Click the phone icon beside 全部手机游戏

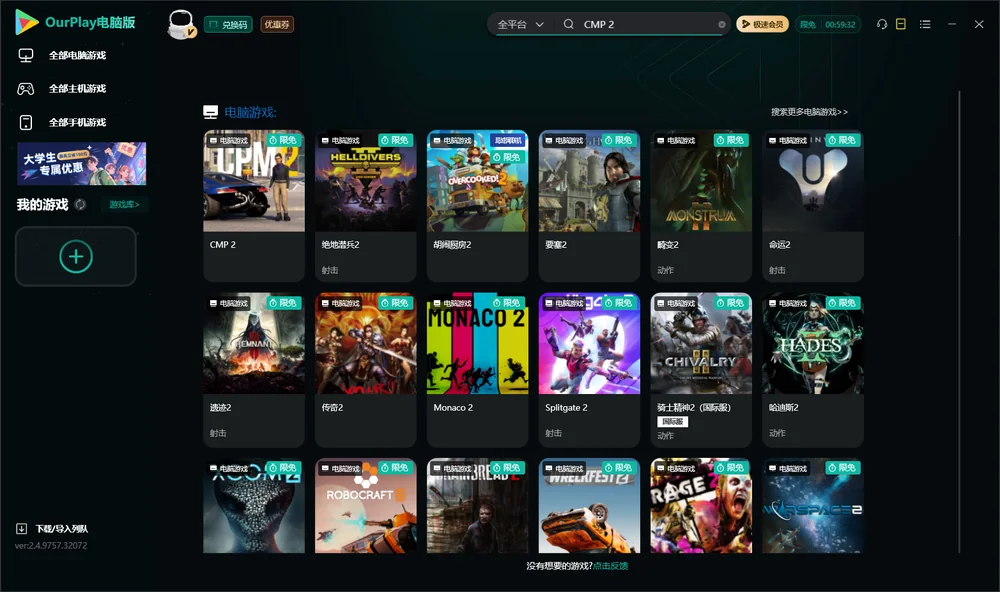[x=26, y=122]
